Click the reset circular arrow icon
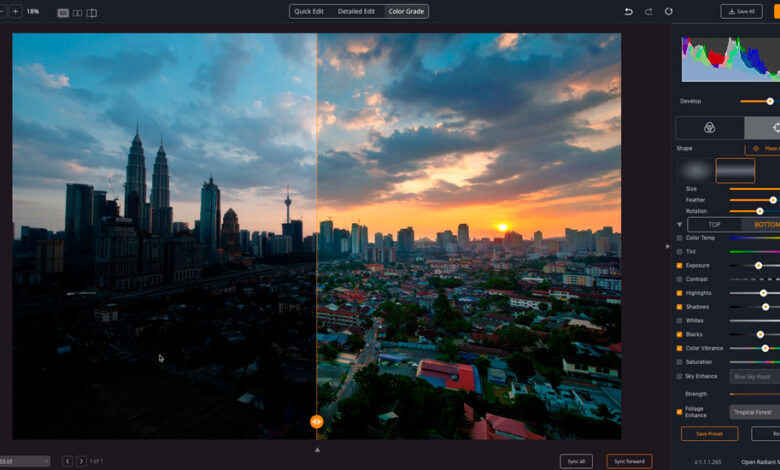Screen dimensions: 780x470 pyautogui.click(x=667, y=11)
